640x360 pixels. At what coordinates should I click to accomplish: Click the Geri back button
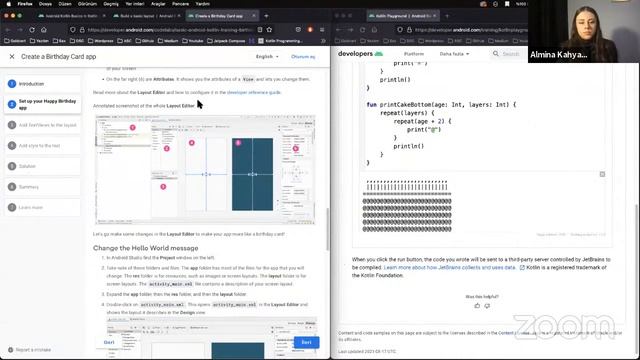(109, 342)
